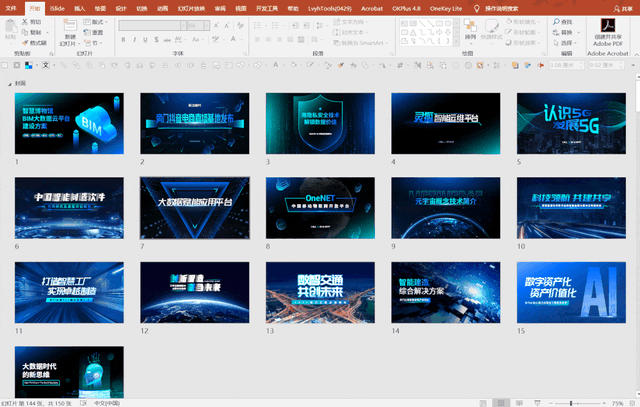Open the iSlide ribbon tab

click(57, 8)
